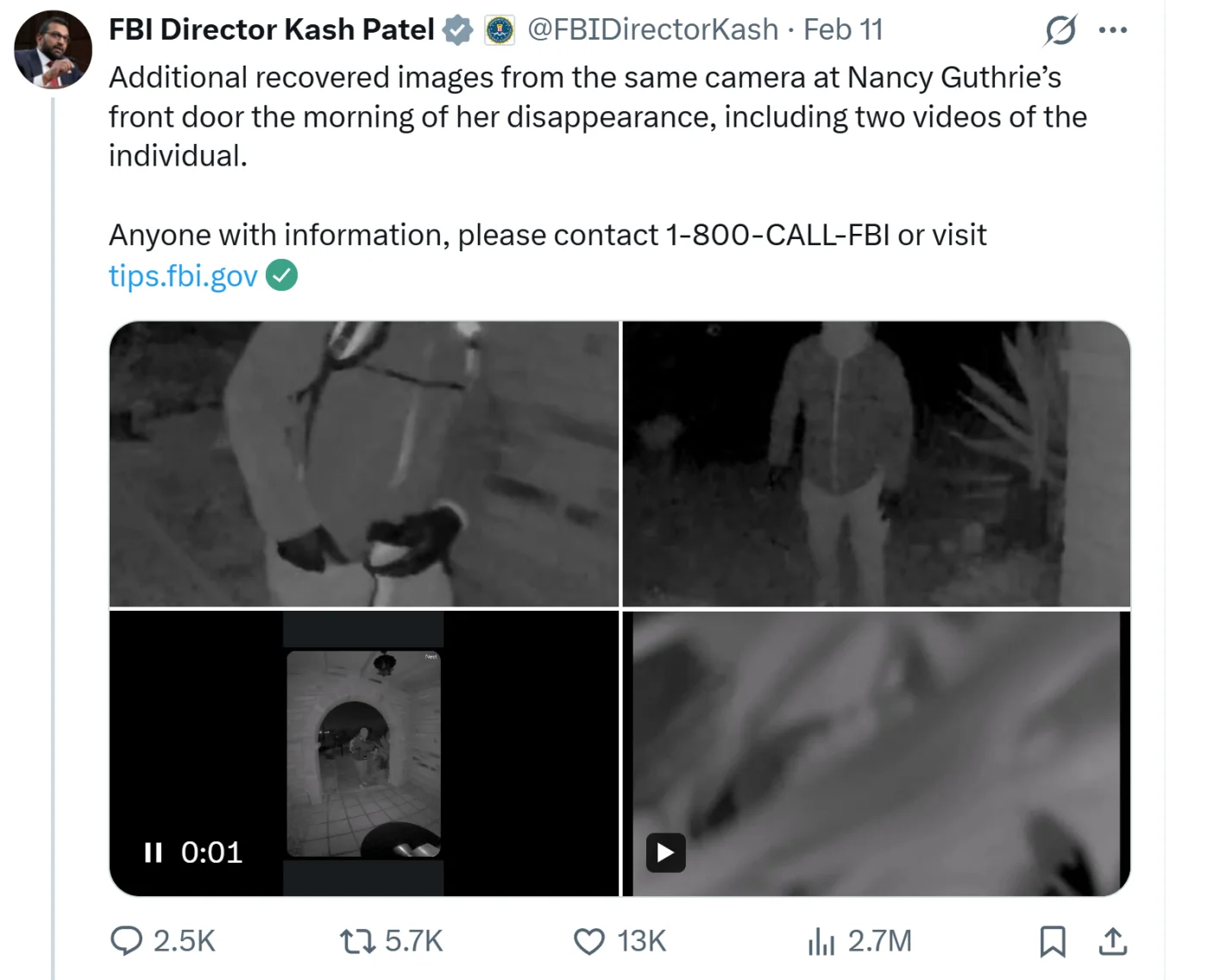1208x980 pixels.
Task: Pause the video showing 0:01
Action: pyautogui.click(x=154, y=852)
